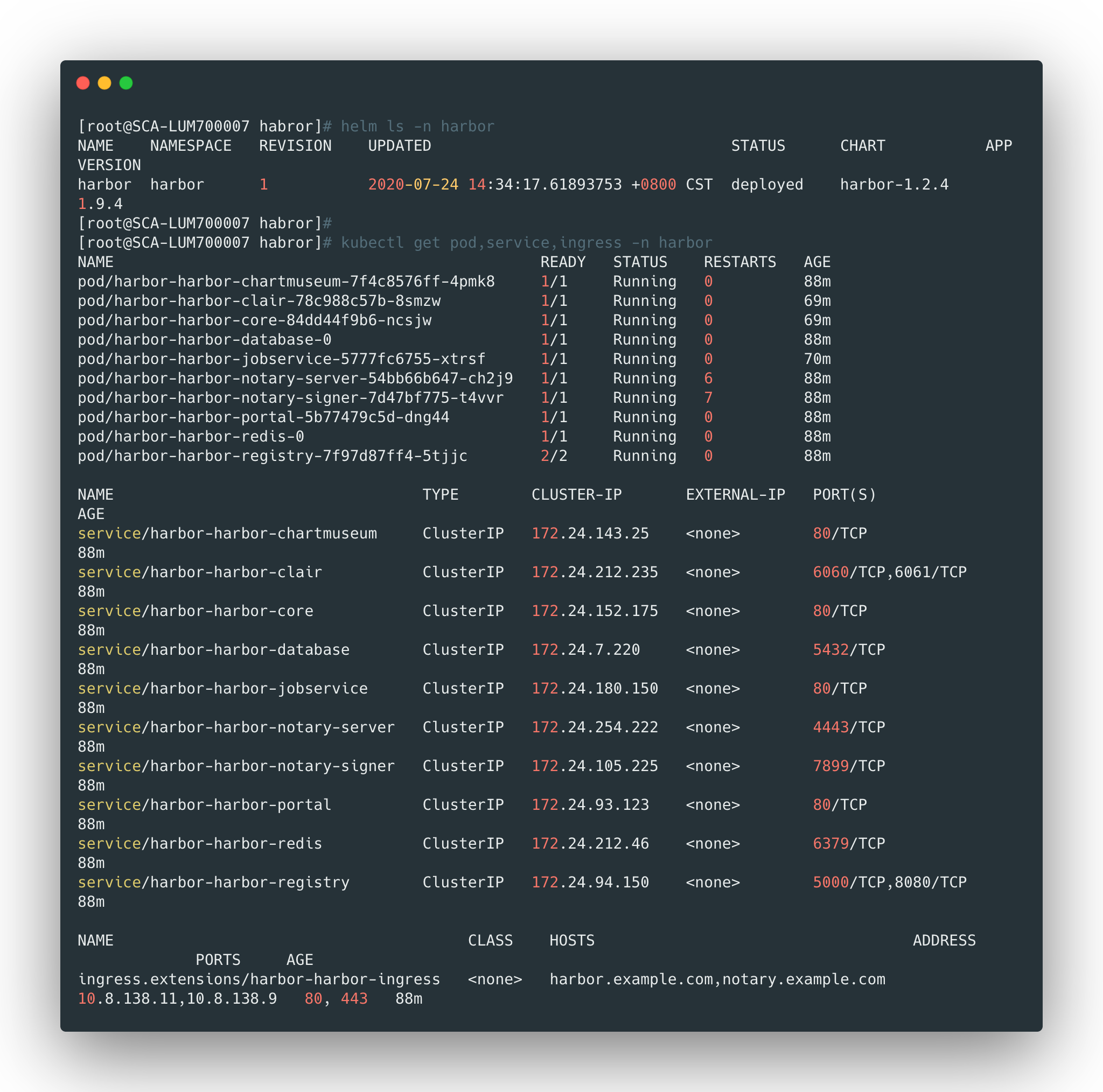The width and height of the screenshot is (1103, 1092).
Task: Click the green maximize window button
Action: (x=126, y=83)
